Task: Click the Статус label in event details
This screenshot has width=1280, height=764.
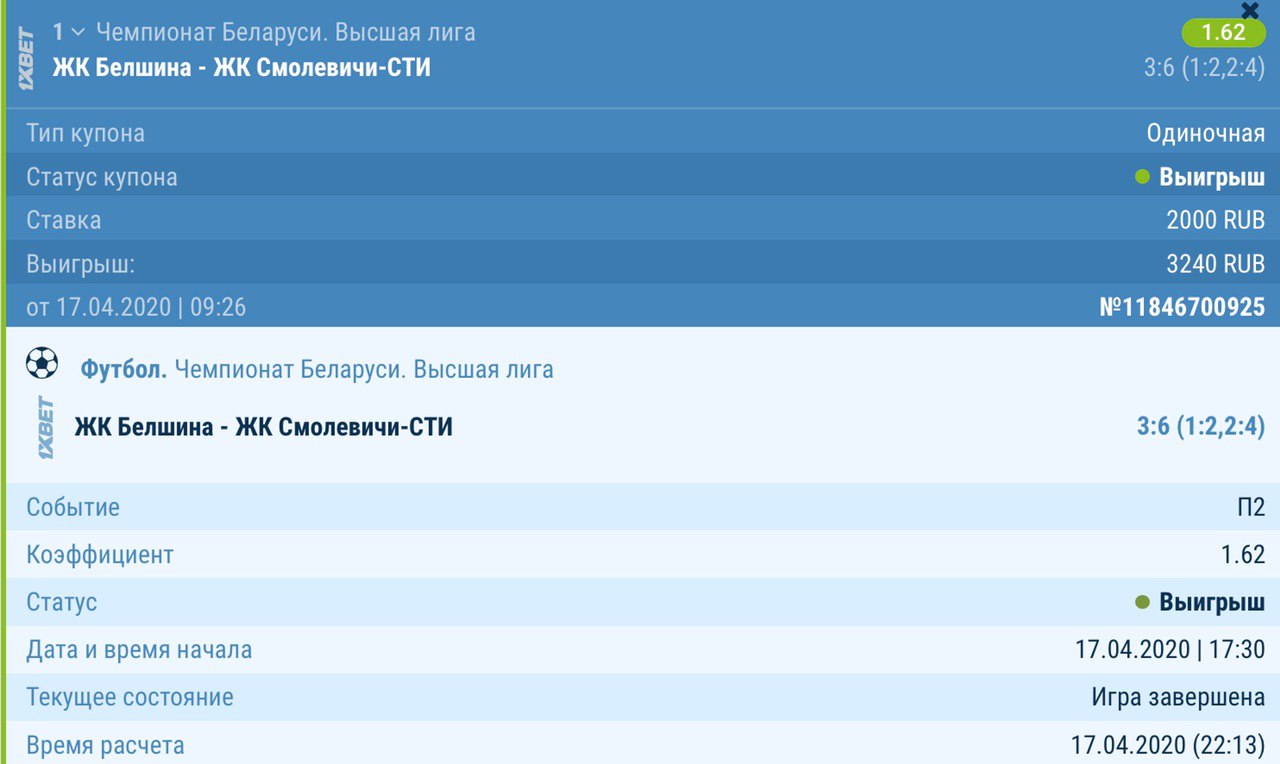Action: tap(62, 602)
